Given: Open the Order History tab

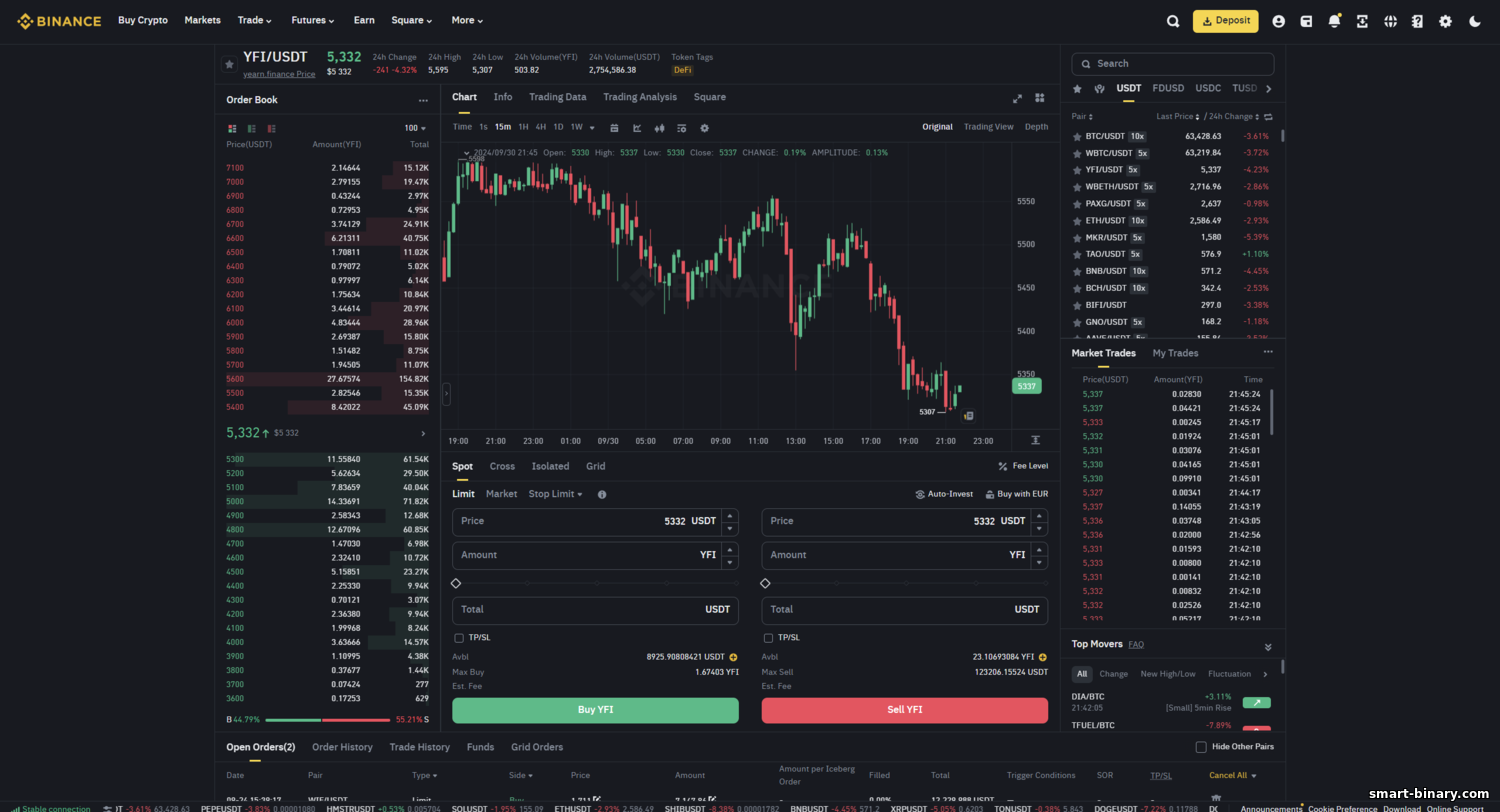Looking at the screenshot, I should click(x=342, y=747).
